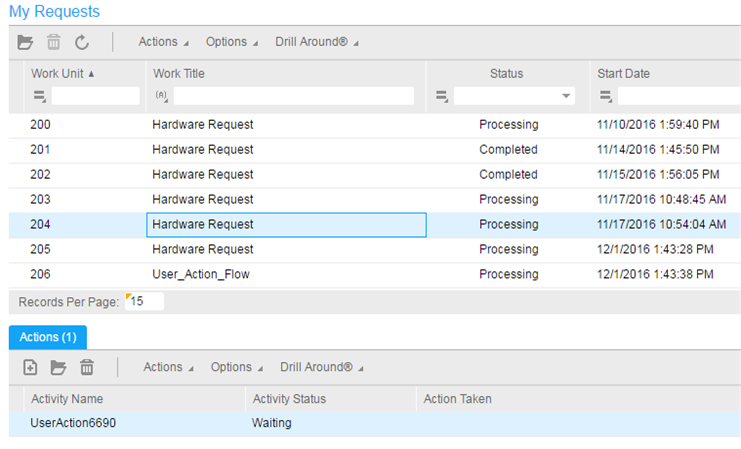This screenshot has height=449, width=741.
Task: Click the Work Title filter text field
Action: 293,96
